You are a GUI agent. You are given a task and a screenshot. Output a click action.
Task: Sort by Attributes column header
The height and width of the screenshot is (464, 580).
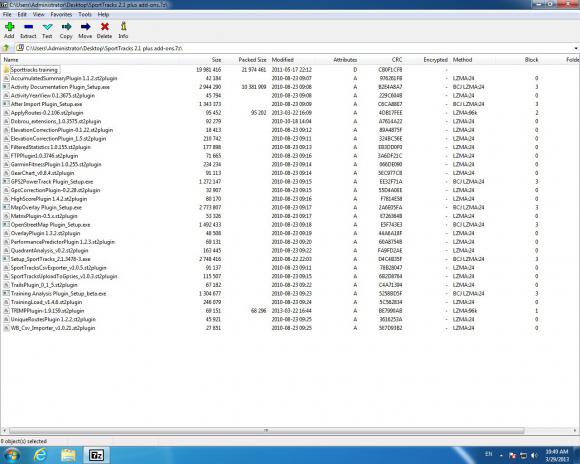(345, 60)
